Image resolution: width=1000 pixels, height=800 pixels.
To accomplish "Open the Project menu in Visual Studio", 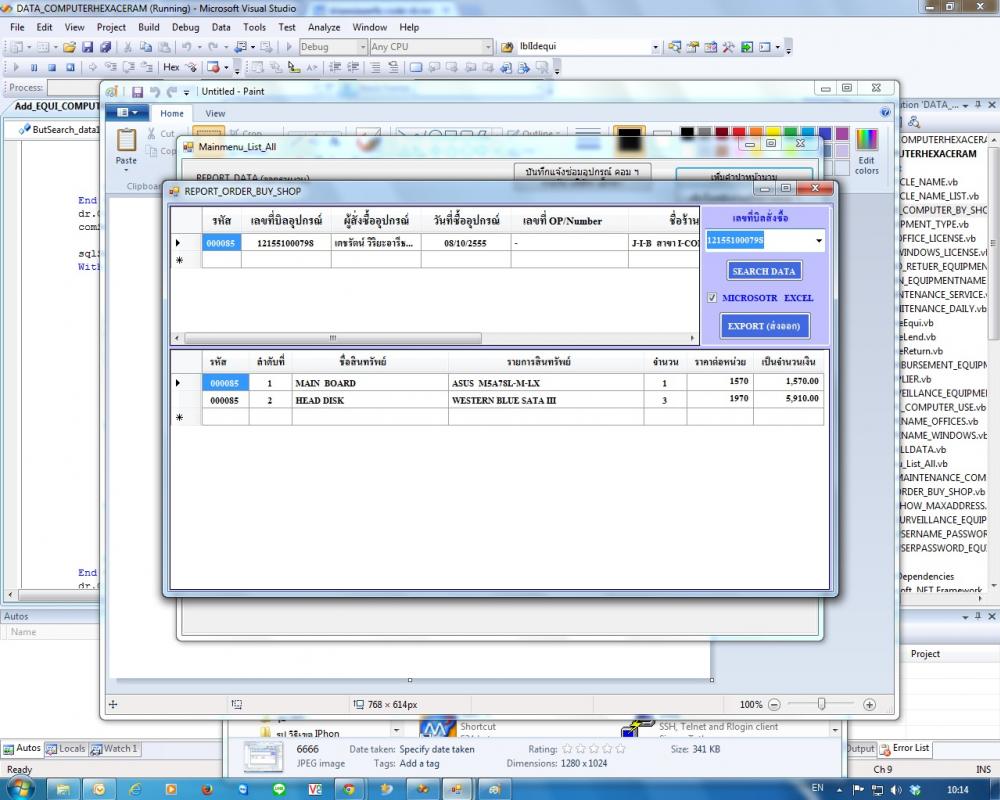I will coord(111,27).
